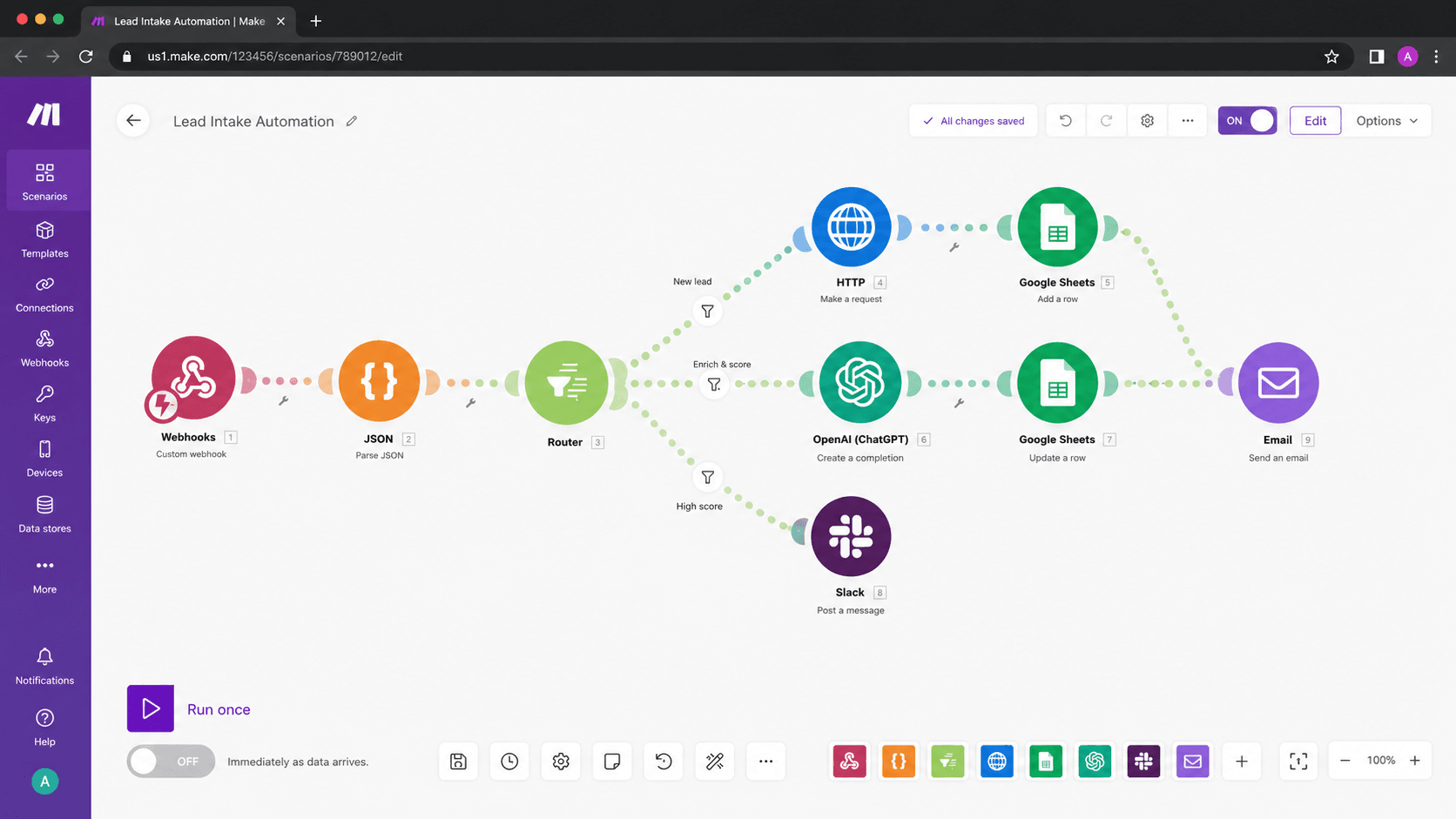Image resolution: width=1456 pixels, height=819 pixels.
Task: Open Connections in the sidebar
Action: click(45, 294)
